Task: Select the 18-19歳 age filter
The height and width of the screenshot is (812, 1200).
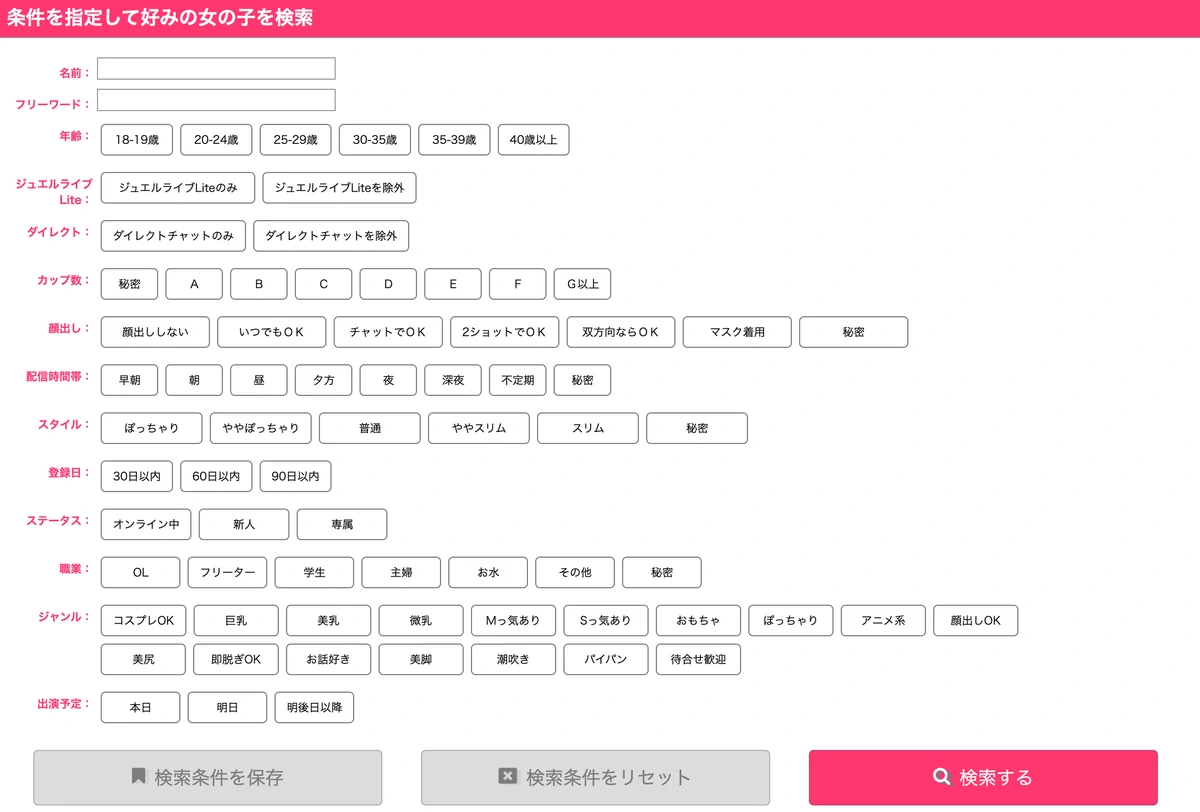Action: (137, 140)
